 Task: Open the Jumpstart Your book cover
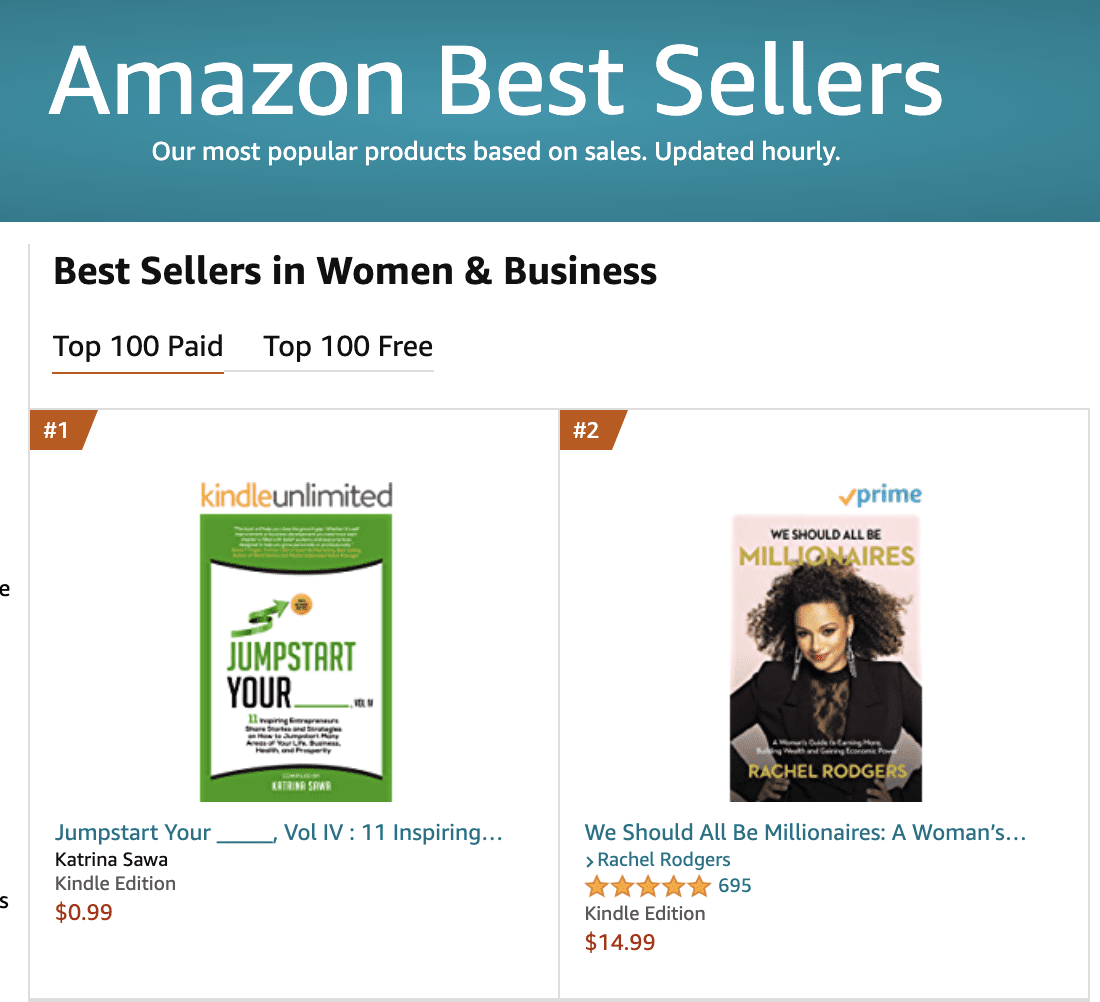296,658
